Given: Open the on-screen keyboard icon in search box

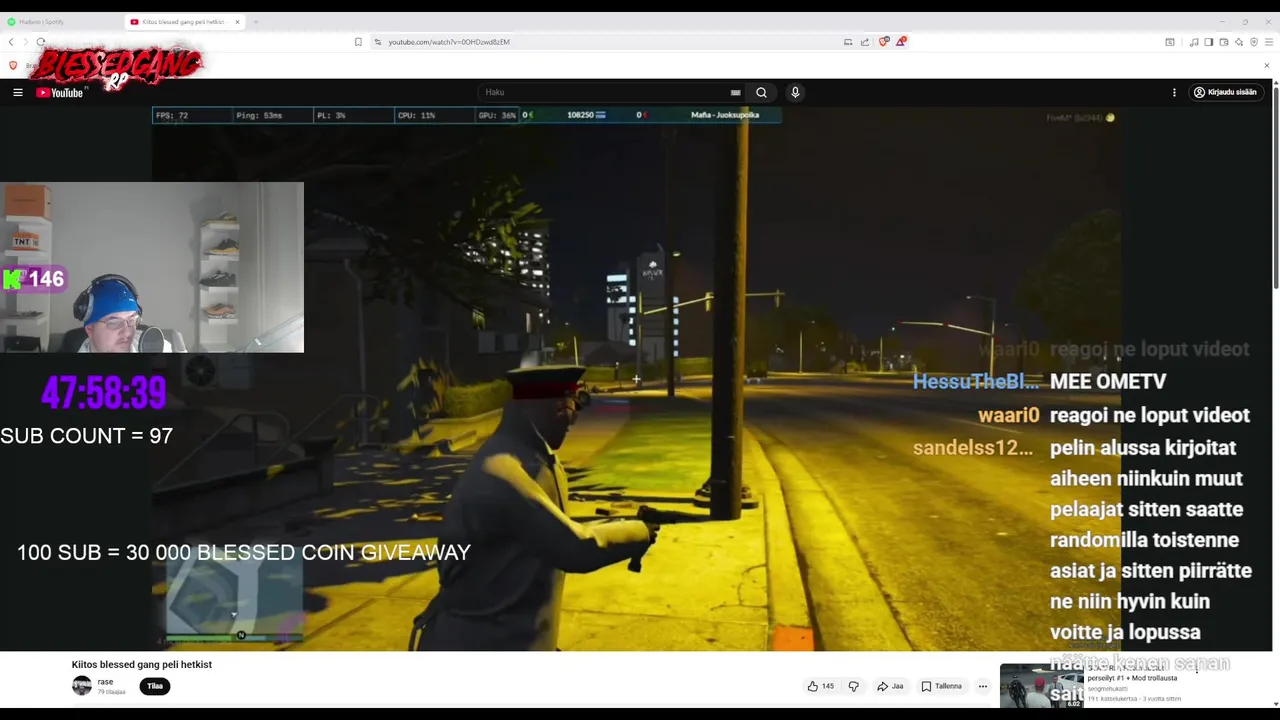Looking at the screenshot, I should [736, 92].
